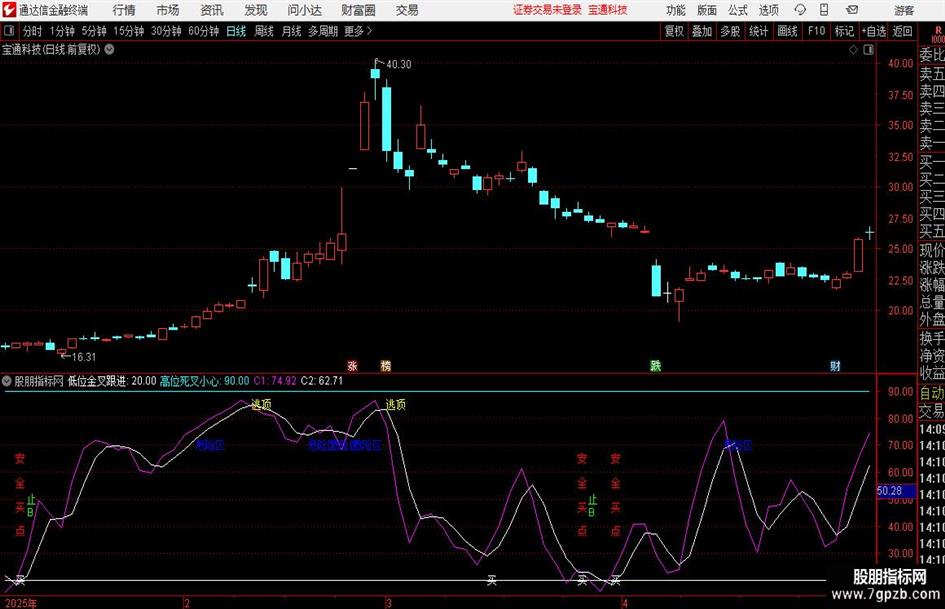The height and width of the screenshot is (609, 945).
Task: Click the 涨 event marker below the candles
Action: pos(353,365)
